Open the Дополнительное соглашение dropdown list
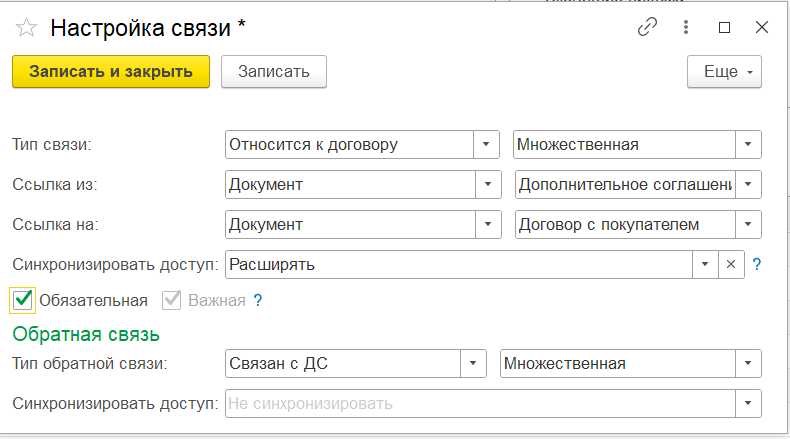This screenshot has height=439, width=790. [749, 184]
